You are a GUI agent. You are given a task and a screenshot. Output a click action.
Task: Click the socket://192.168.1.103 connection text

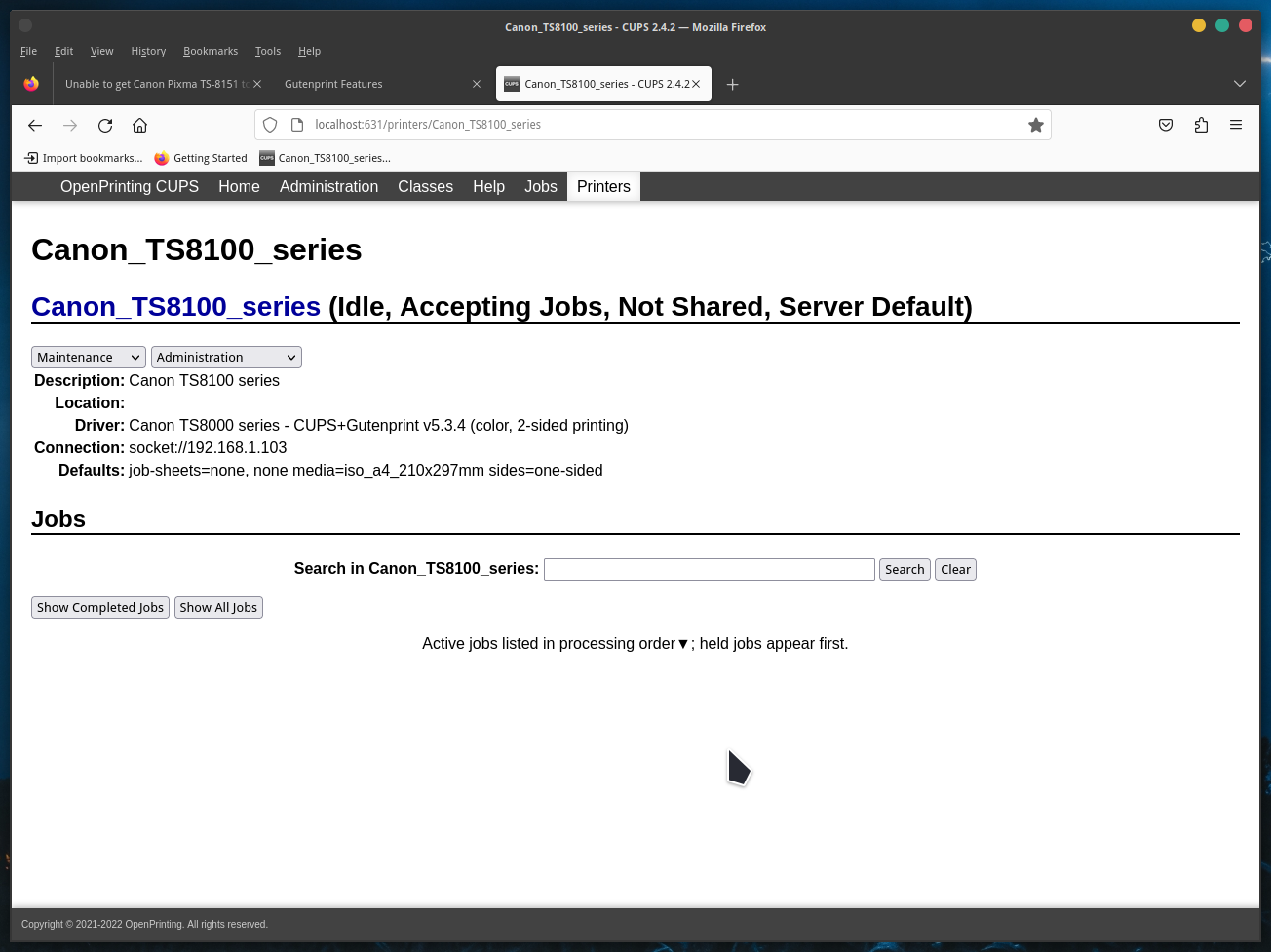pyautogui.click(x=208, y=447)
